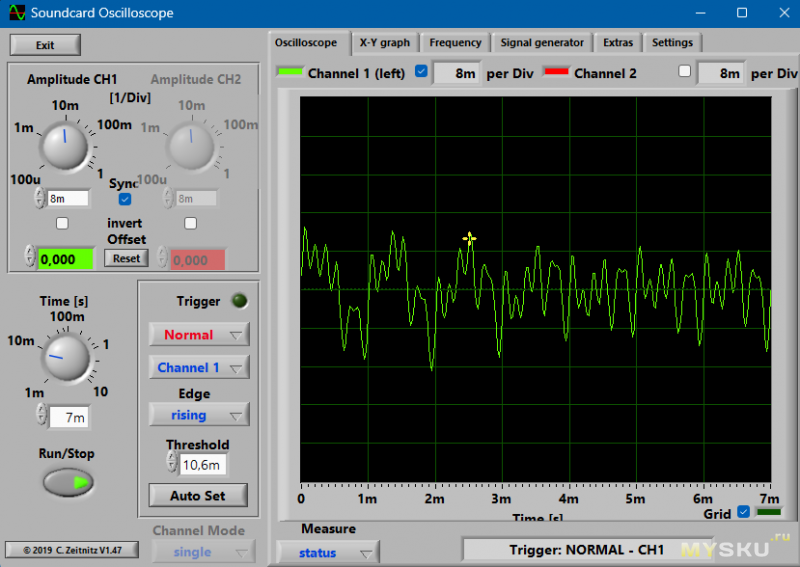The image size is (800, 567).
Task: Click the CH2 offset stepper arrows
Action: point(162,257)
